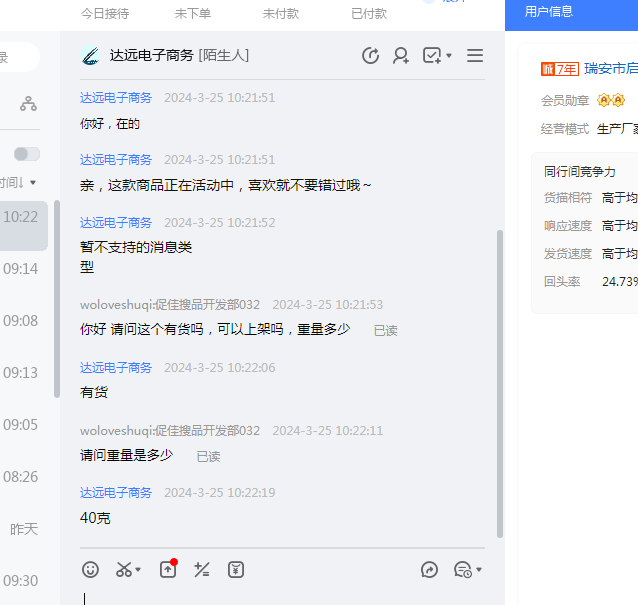Viewport: 638px width, 605px height.
Task: Click the add contact icon in header
Action: (401, 56)
